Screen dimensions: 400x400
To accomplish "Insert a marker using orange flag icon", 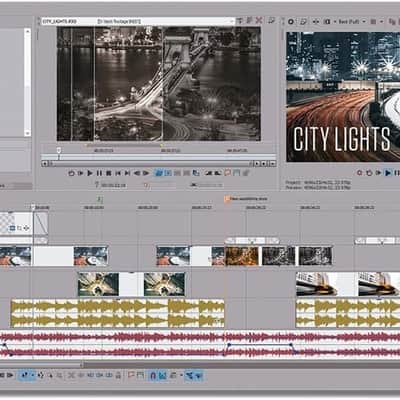I will 131,375.
